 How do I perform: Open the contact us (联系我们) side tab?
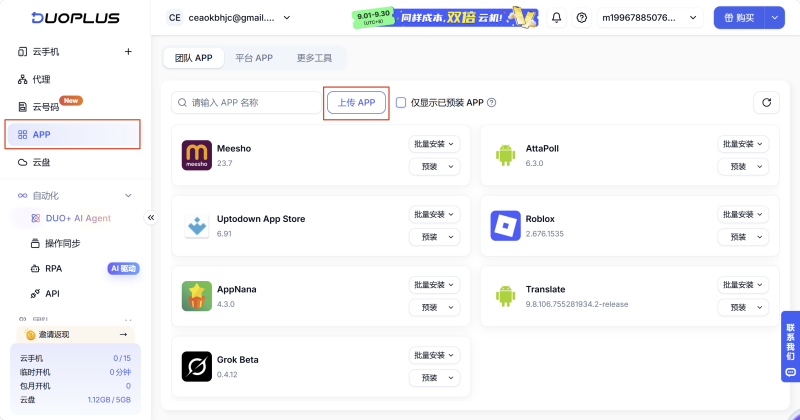click(x=790, y=347)
